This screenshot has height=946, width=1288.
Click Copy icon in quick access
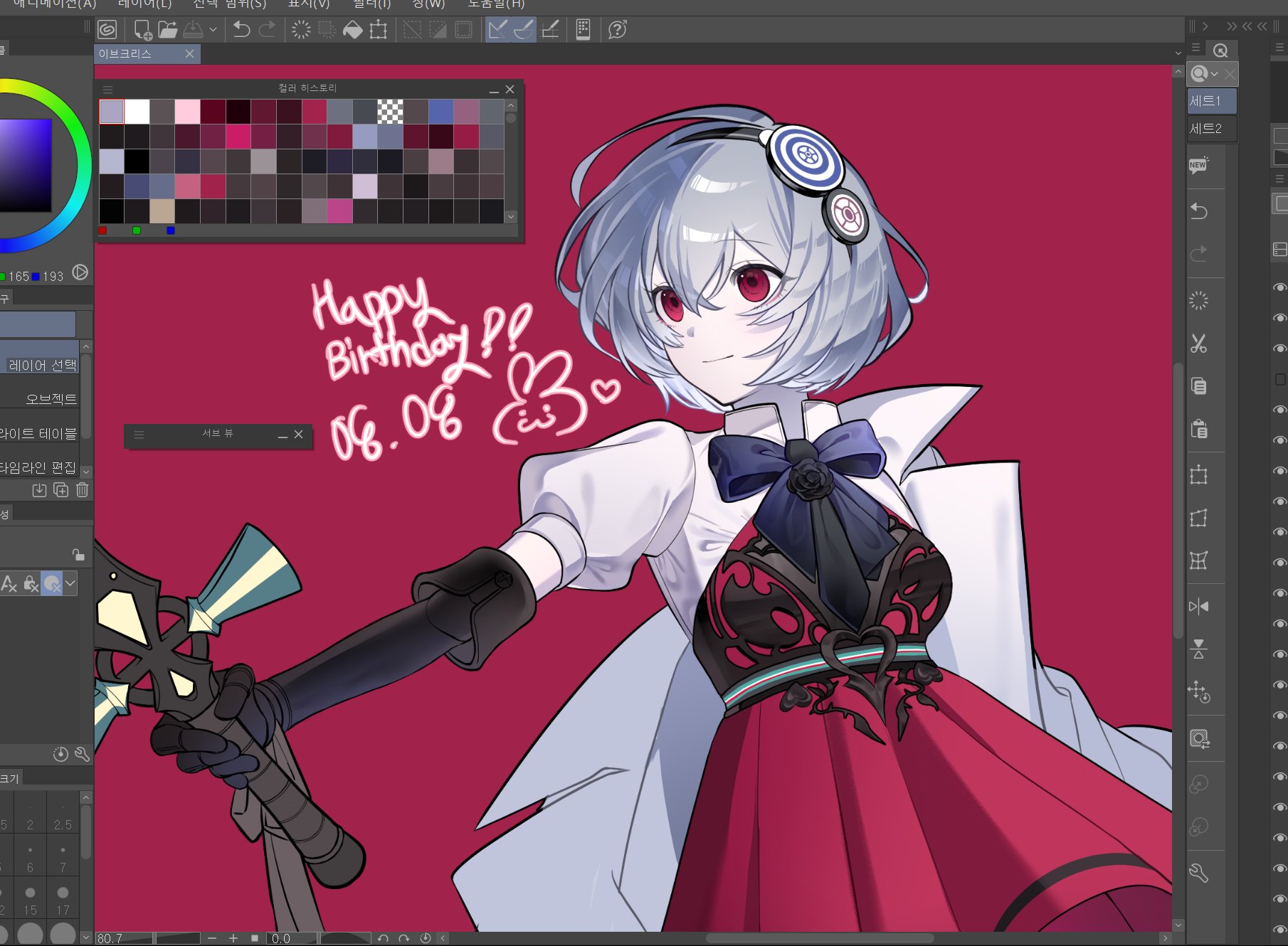coord(1199,386)
